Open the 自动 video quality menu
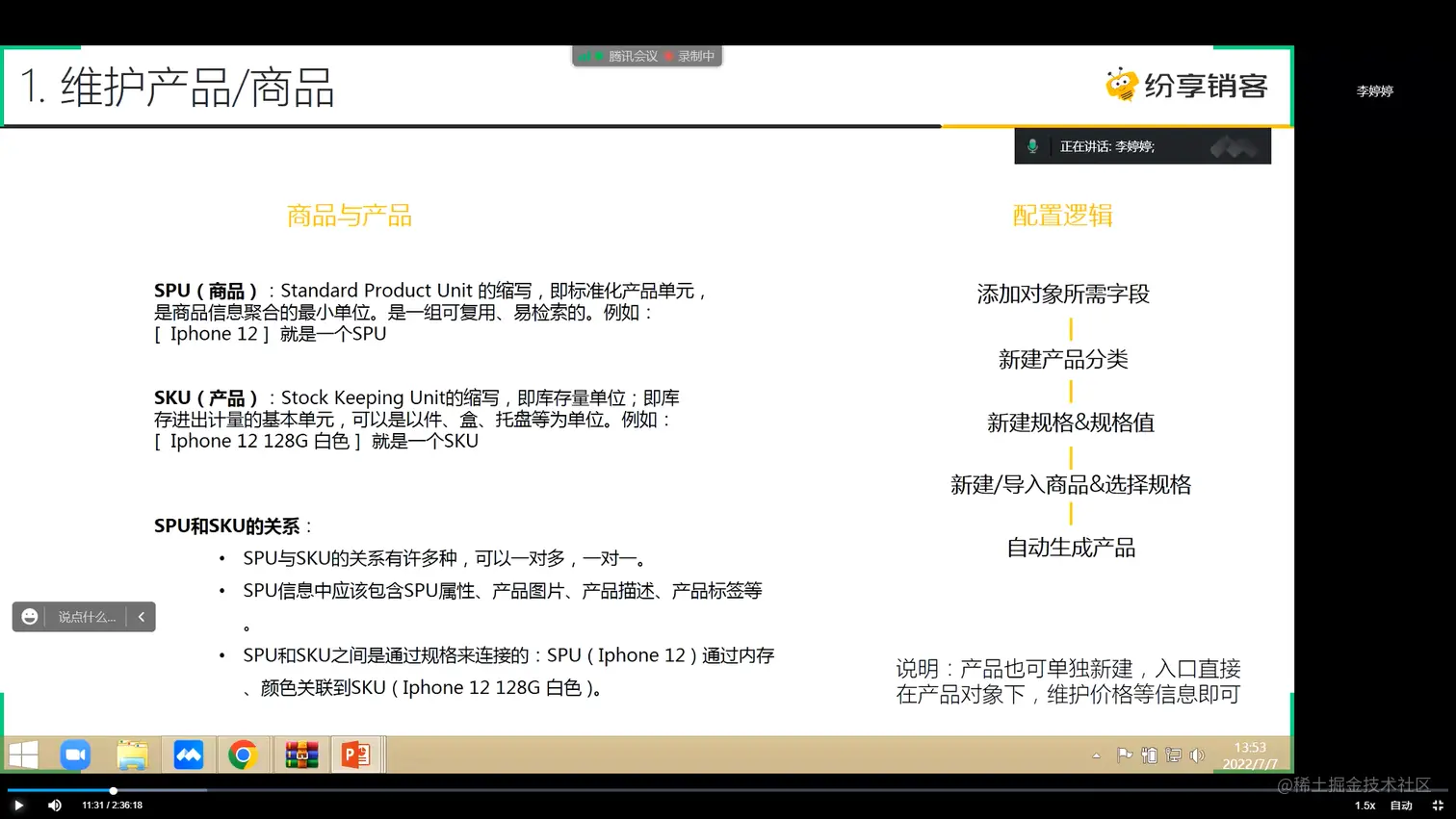Screen dimensions: 1456x819 (x=1401, y=806)
